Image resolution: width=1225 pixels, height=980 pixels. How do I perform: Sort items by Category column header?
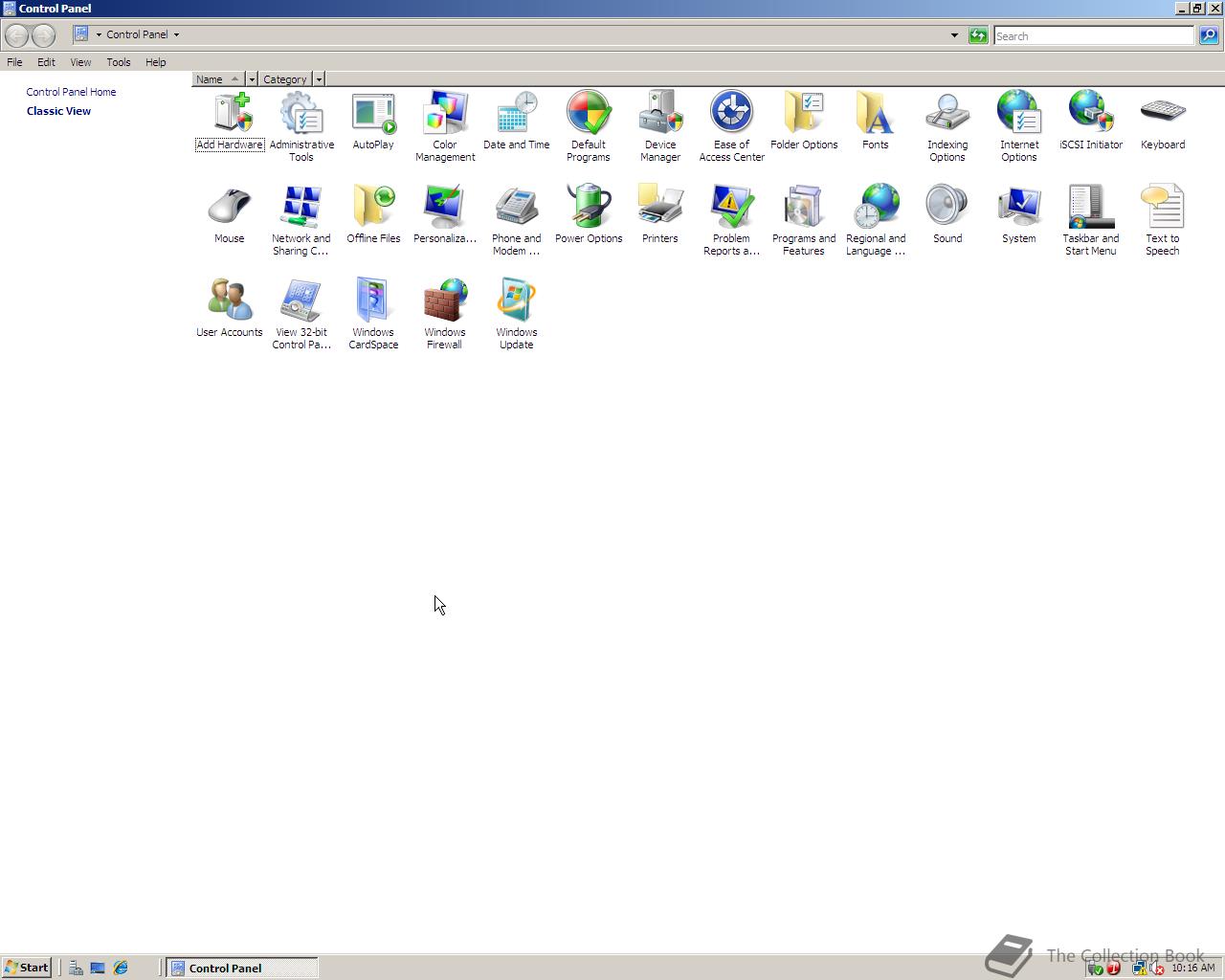(x=285, y=79)
